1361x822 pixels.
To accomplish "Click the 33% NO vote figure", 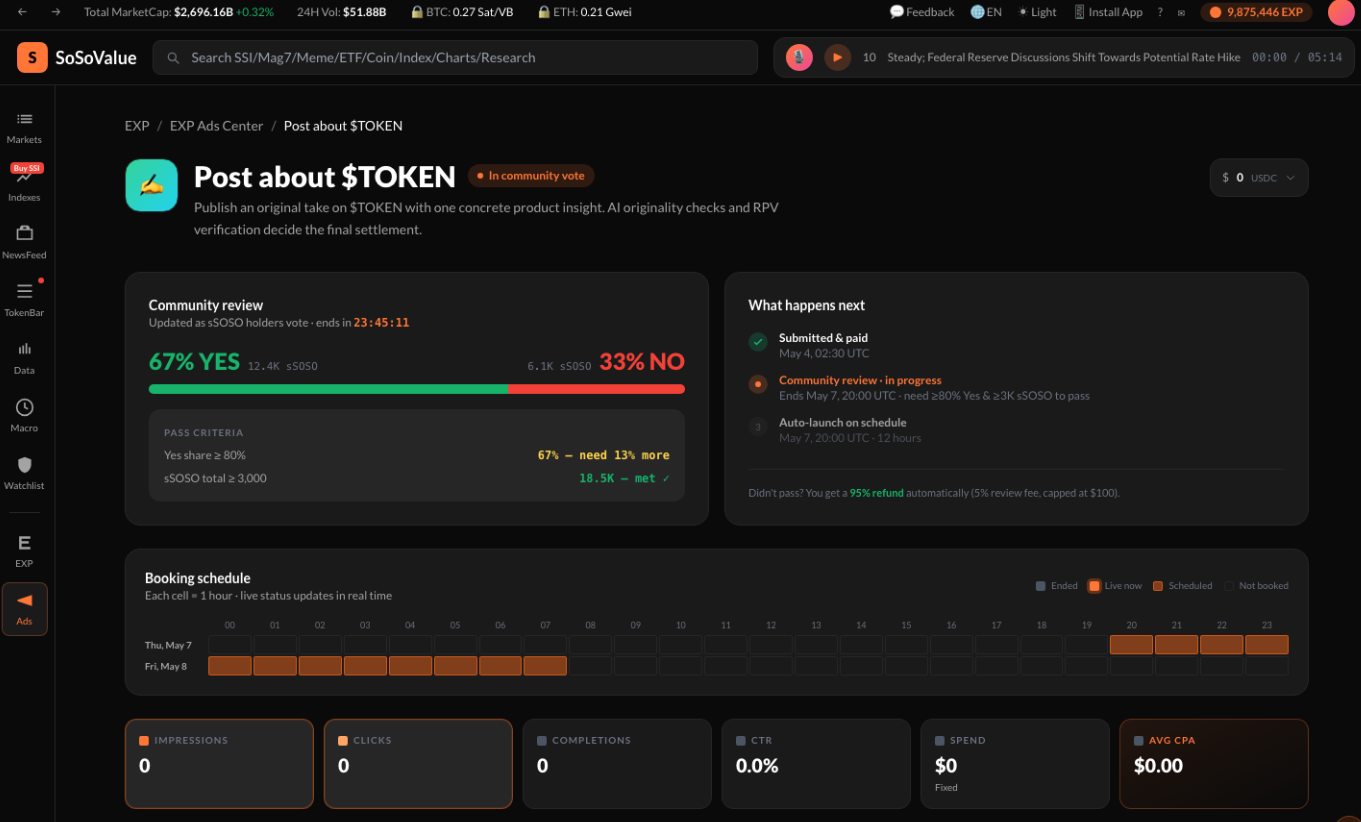I will (642, 362).
